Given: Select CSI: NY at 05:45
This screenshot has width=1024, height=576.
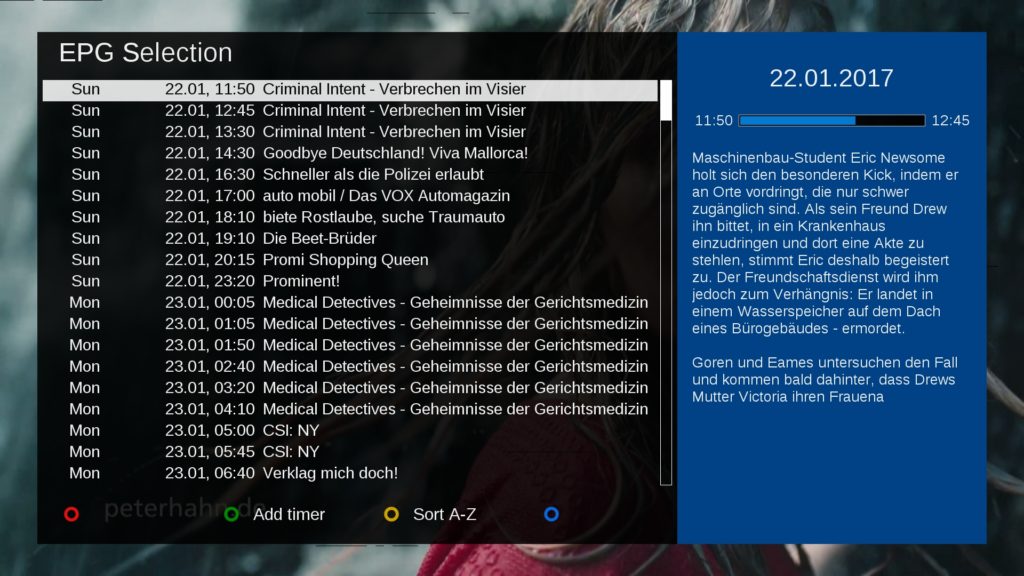Looking at the screenshot, I should 350,452.
